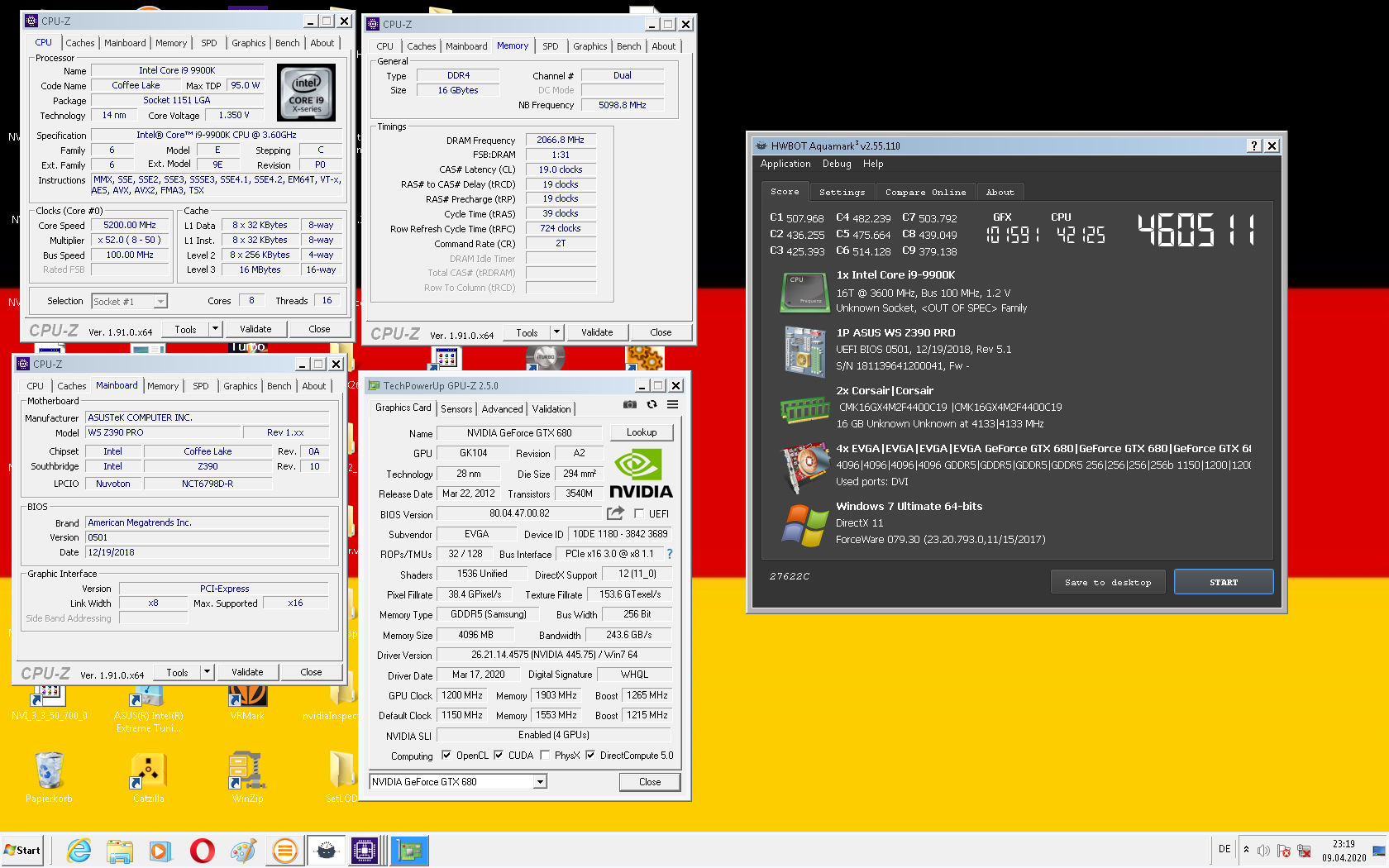
Task: Open Windows Media Player from the taskbar
Action: coord(160,850)
